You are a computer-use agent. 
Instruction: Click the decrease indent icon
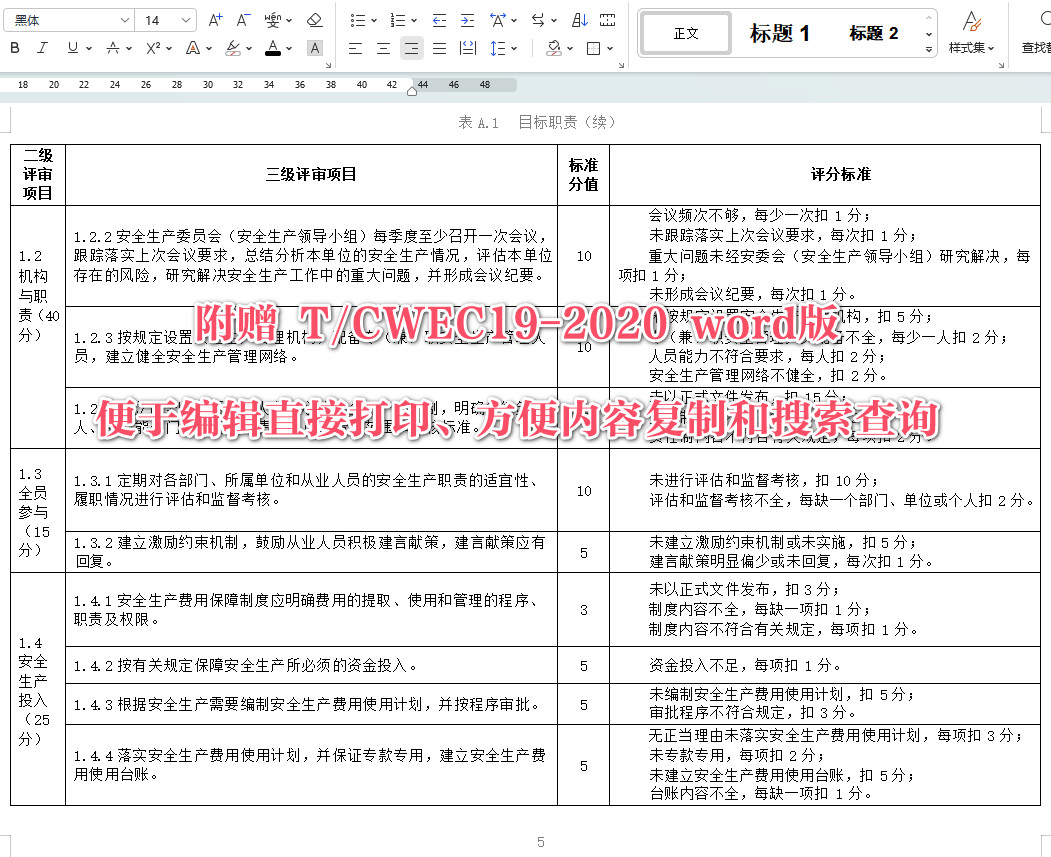tap(438, 18)
